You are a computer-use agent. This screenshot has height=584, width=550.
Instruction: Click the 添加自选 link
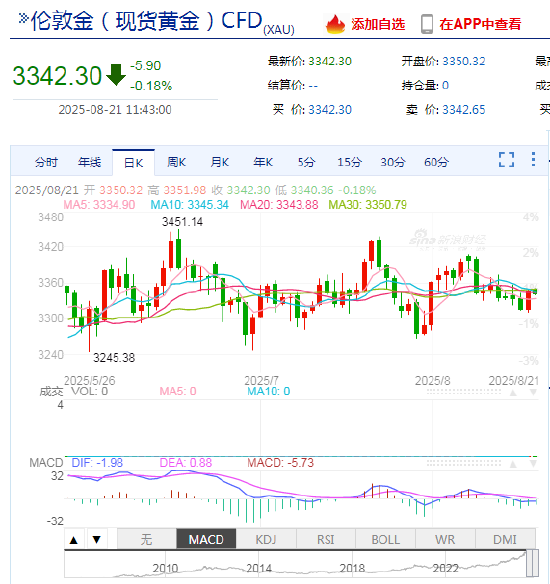pos(378,24)
